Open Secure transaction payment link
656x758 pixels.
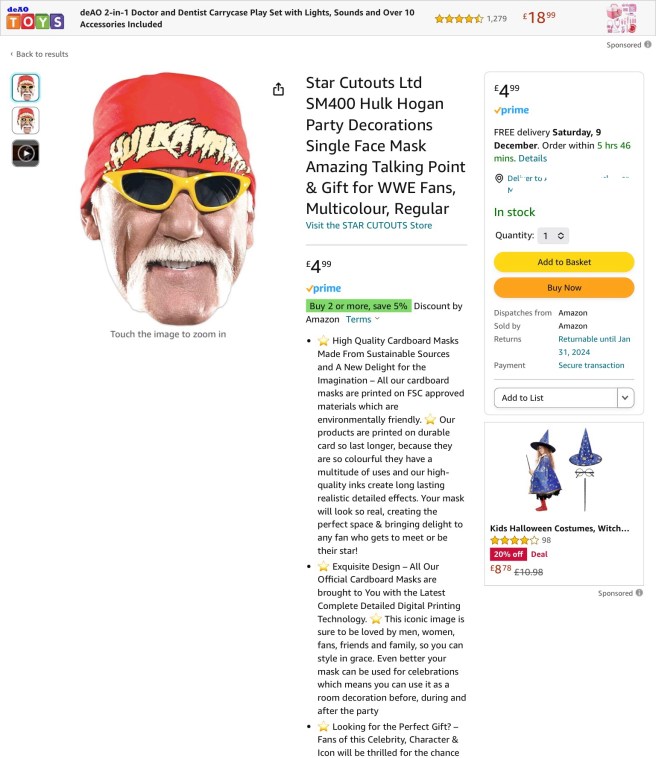tap(591, 365)
